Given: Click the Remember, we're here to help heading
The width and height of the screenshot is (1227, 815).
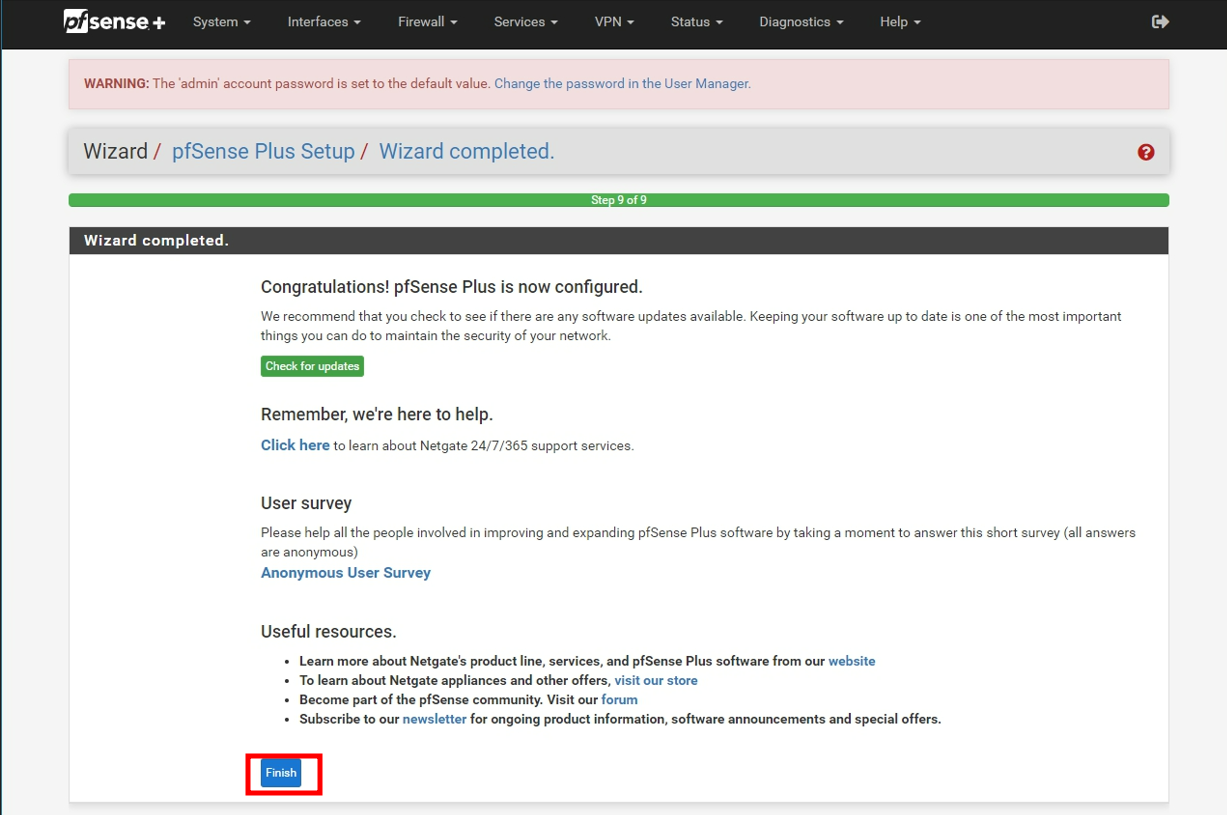Looking at the screenshot, I should click(x=377, y=414).
